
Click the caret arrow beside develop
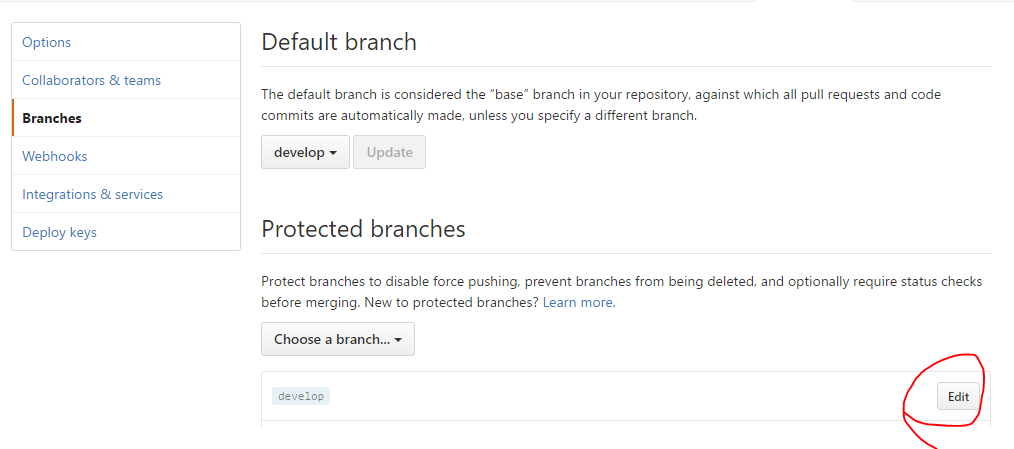point(333,153)
